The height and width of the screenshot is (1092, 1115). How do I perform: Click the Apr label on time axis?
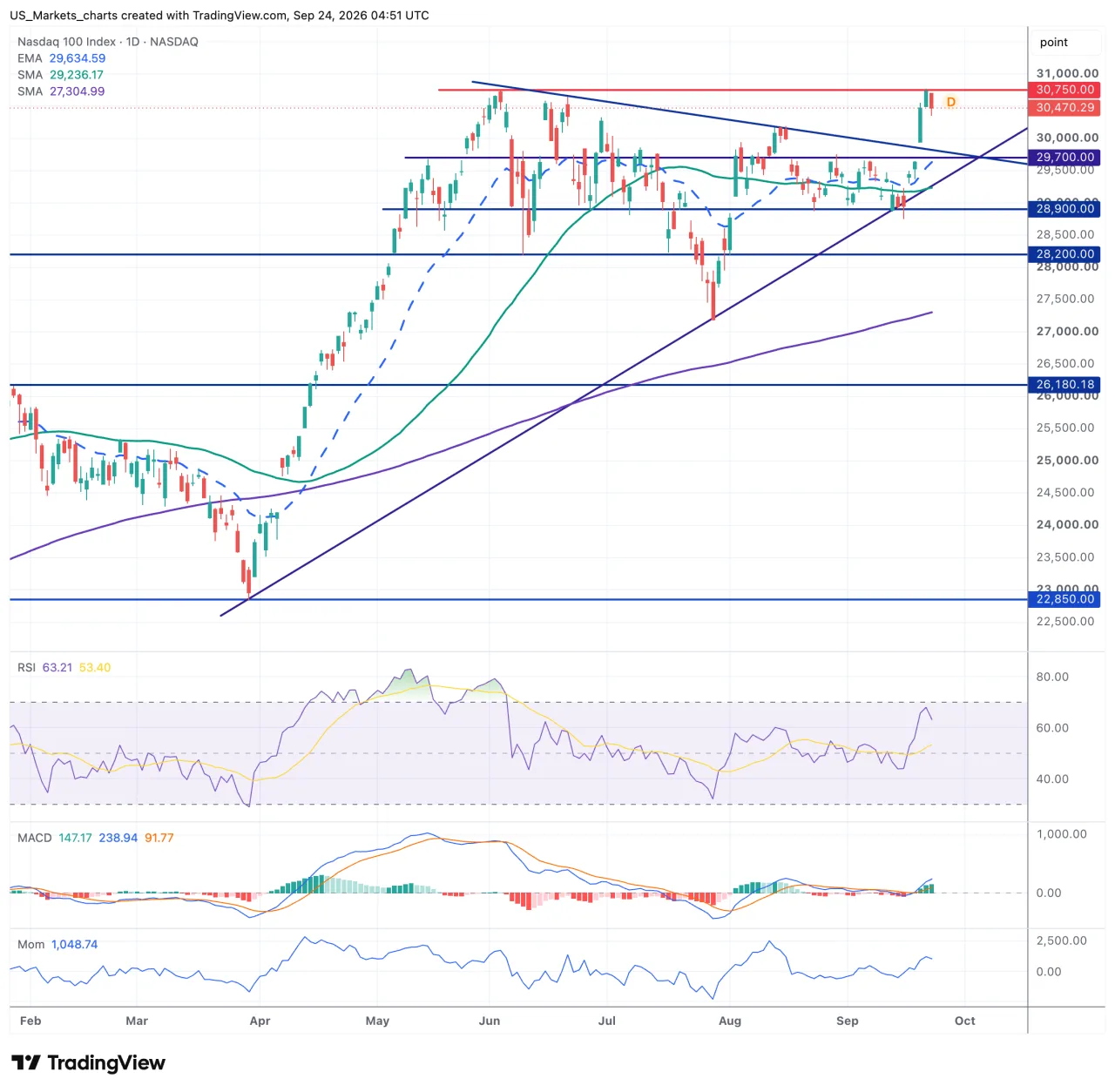(x=260, y=1021)
